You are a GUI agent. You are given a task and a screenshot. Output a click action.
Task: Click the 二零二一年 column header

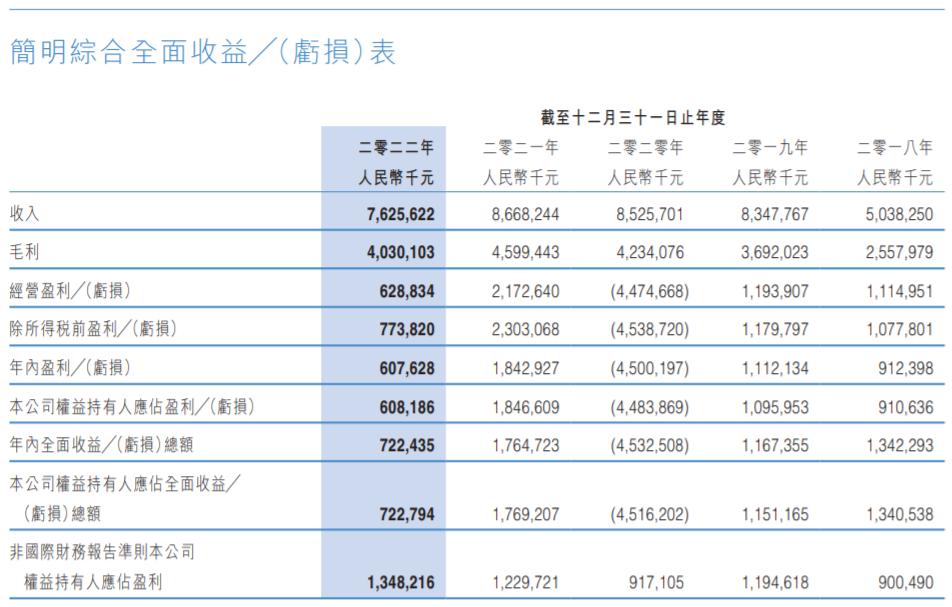517,146
